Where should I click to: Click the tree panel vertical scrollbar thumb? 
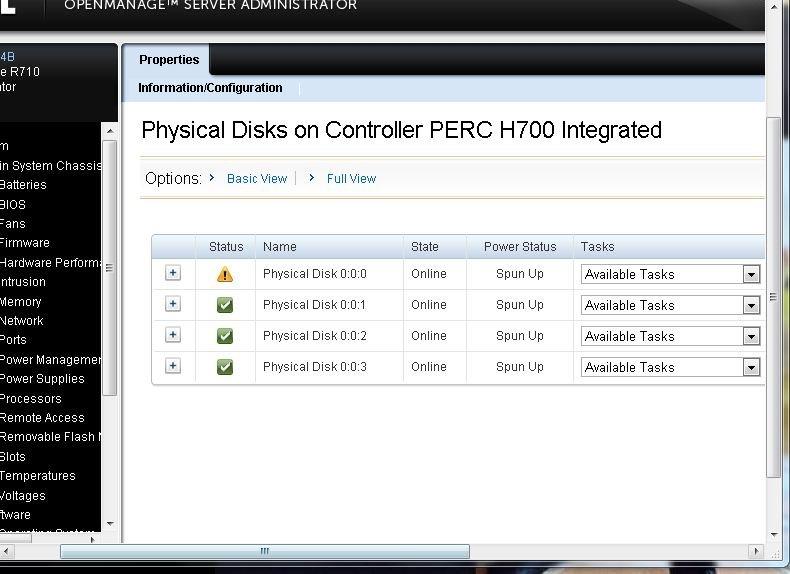(110, 268)
